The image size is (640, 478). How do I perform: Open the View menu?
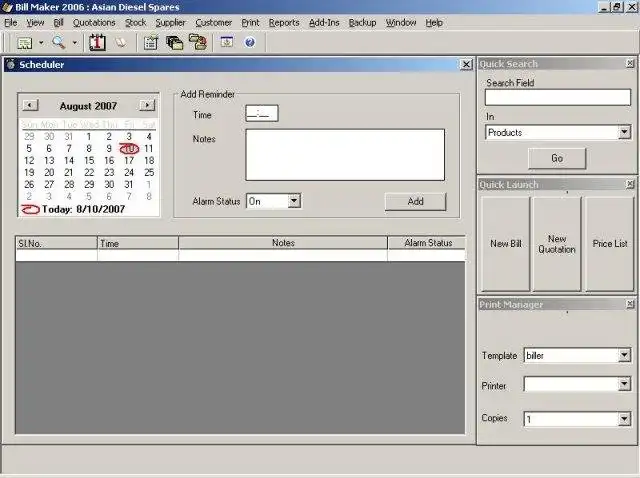35,23
